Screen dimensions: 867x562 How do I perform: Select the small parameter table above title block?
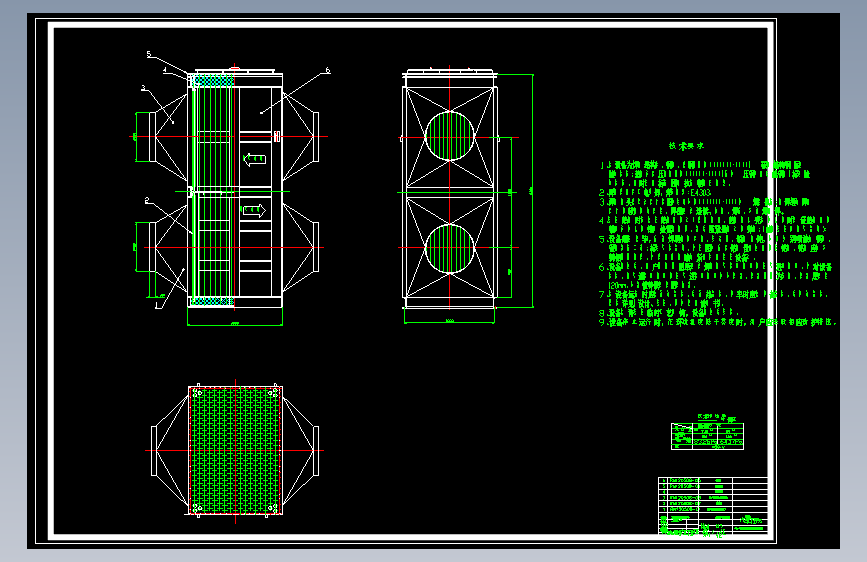pyautogui.click(x=707, y=436)
